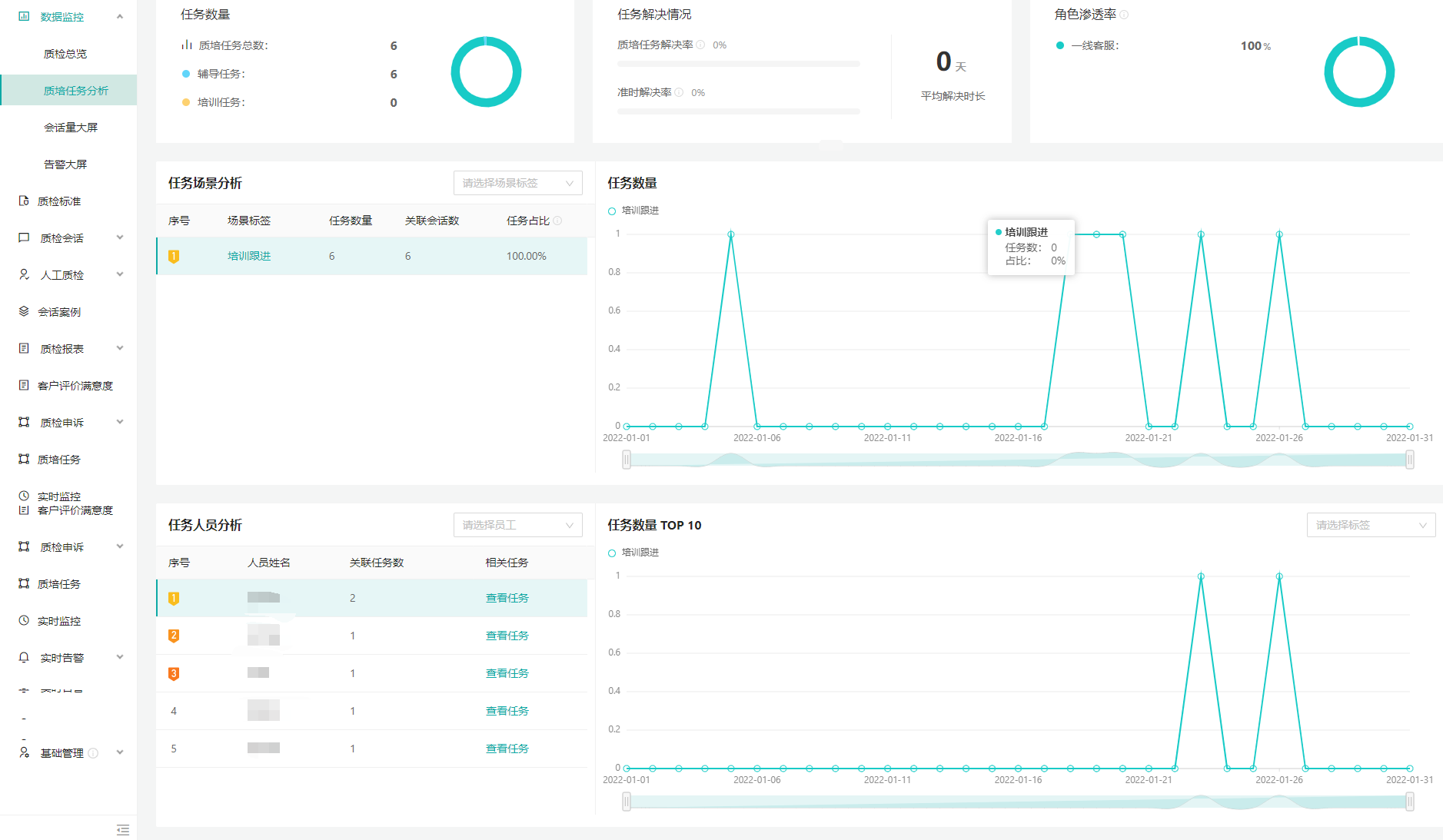The image size is (1443, 840).
Task: Click info icon beside 质培任务解决率
Action: (x=700, y=45)
